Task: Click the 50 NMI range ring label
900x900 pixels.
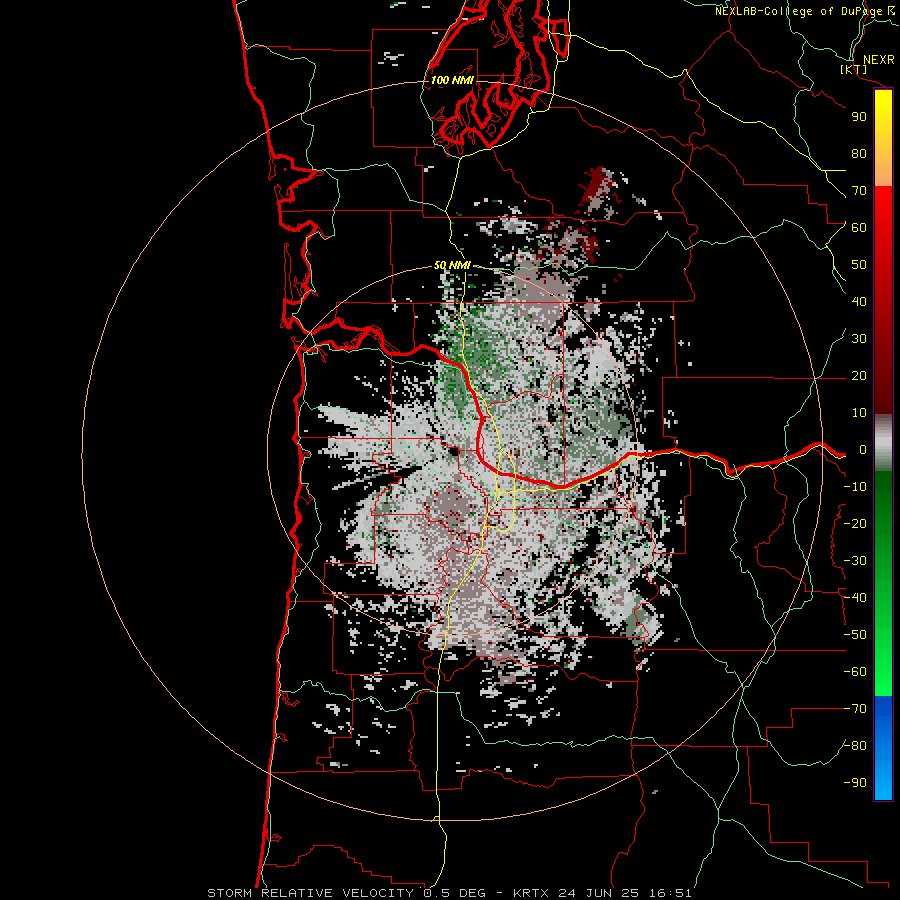Action: tap(452, 265)
